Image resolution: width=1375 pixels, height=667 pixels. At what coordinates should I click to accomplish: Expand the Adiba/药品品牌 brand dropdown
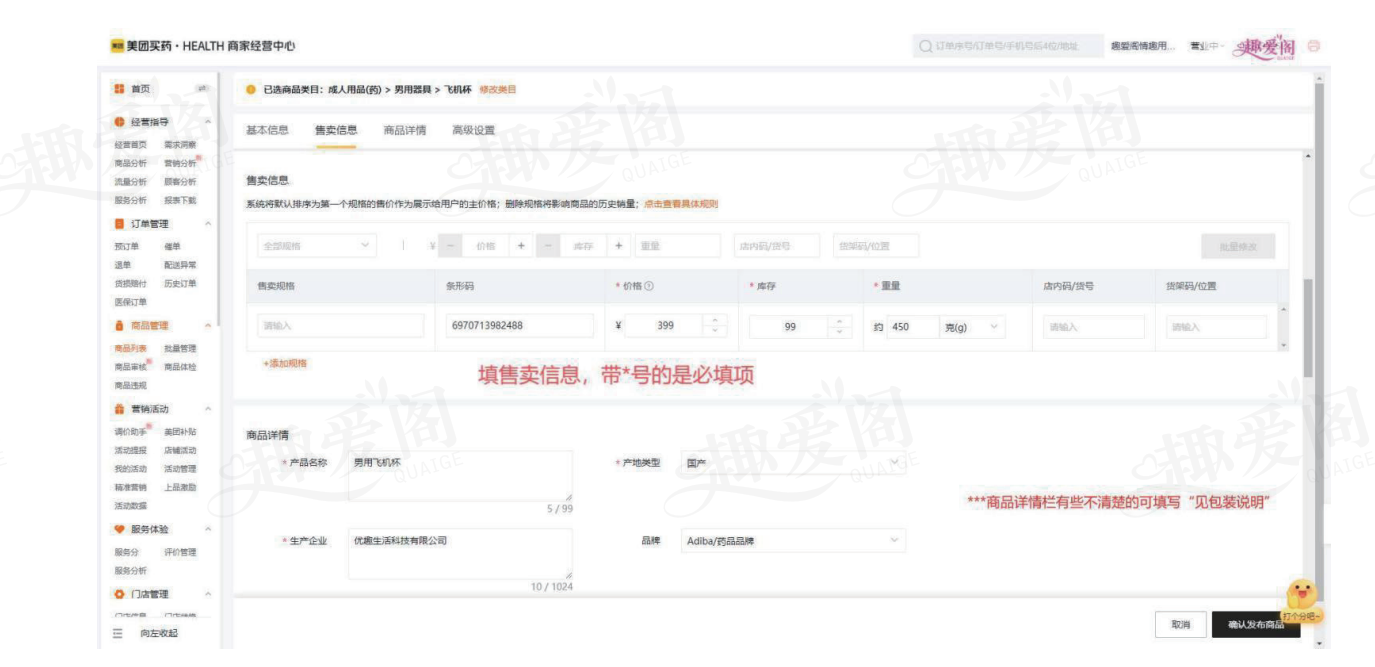[x=791, y=541]
